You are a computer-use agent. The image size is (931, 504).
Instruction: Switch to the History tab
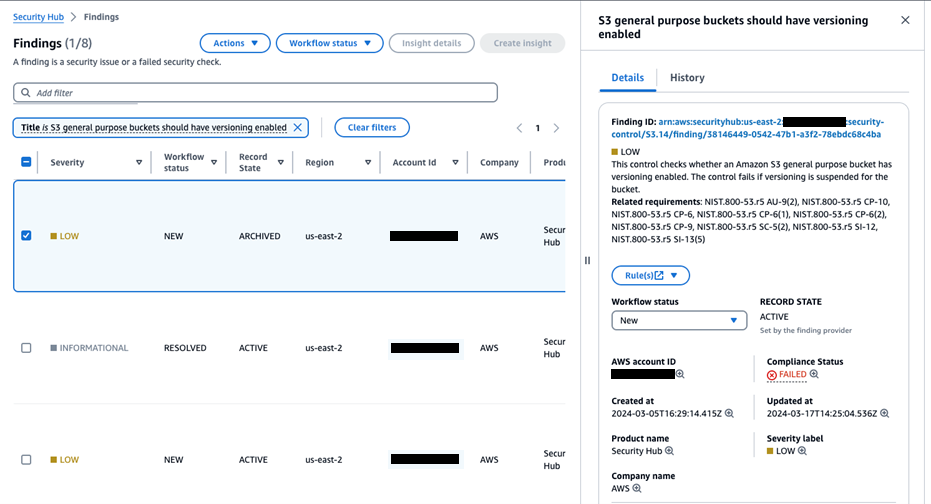point(687,78)
